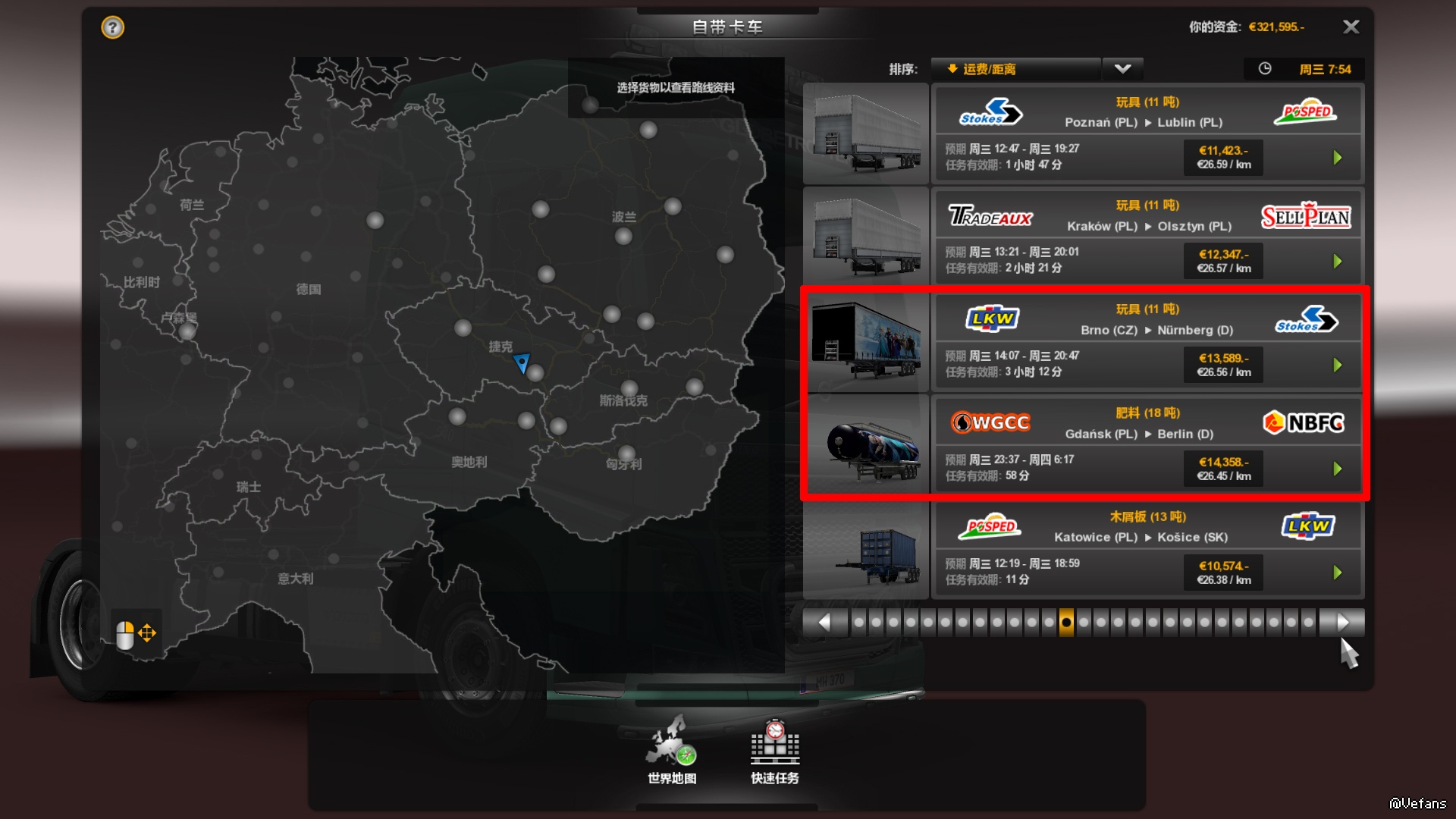
Task: Go to previous job page arrow
Action: [825, 623]
